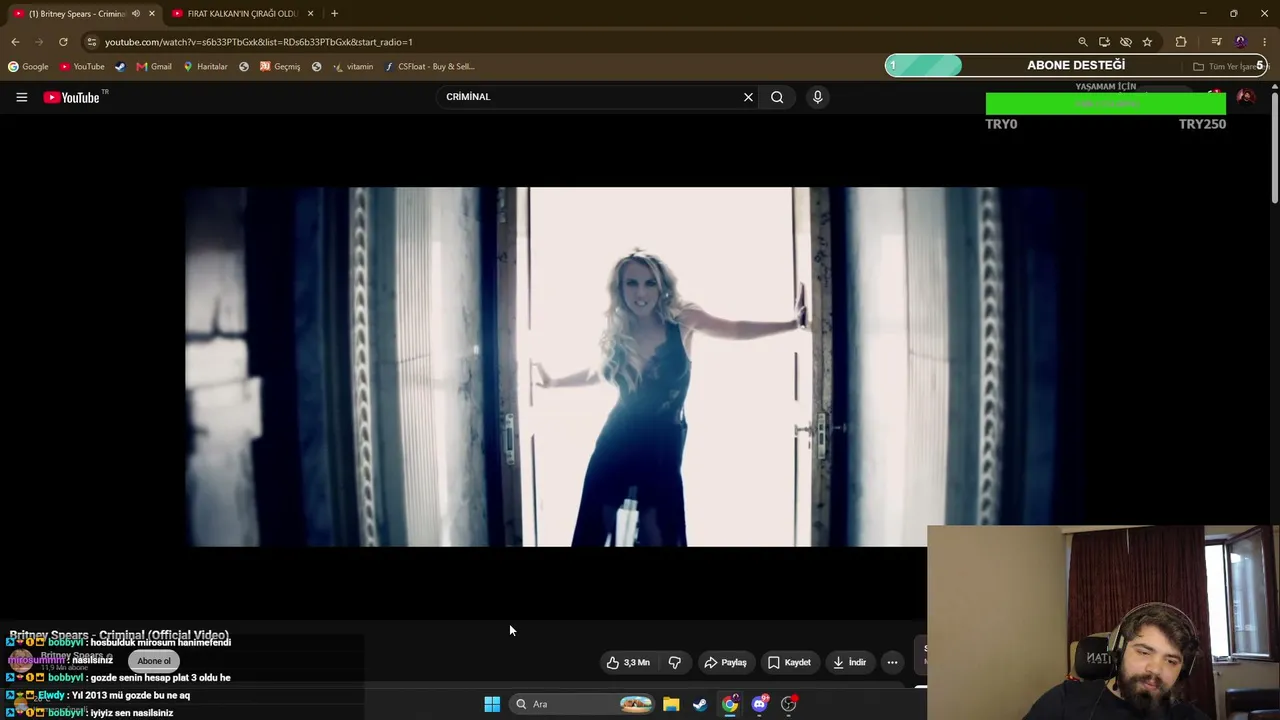Open the Gmail bookmark
The image size is (1280, 720).
[154, 66]
